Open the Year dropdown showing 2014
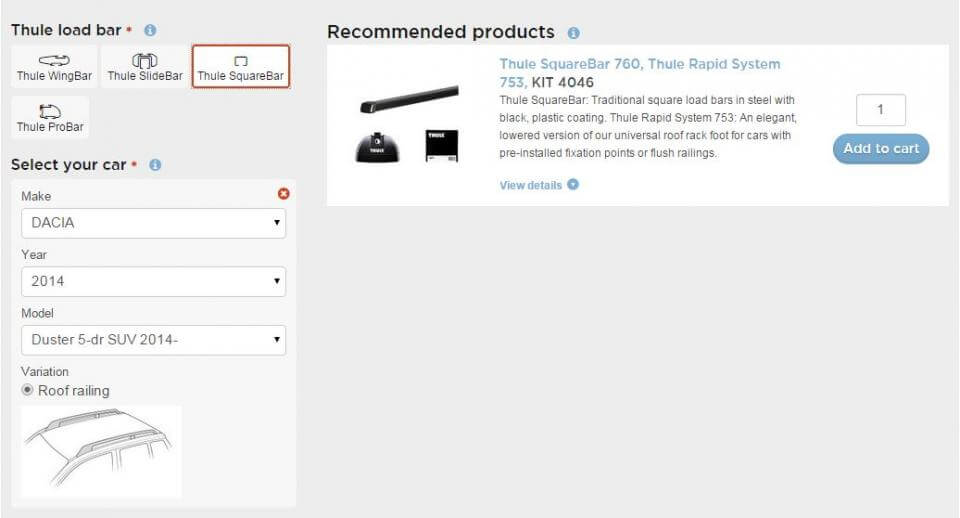This screenshot has width=960, height=518. pos(153,281)
